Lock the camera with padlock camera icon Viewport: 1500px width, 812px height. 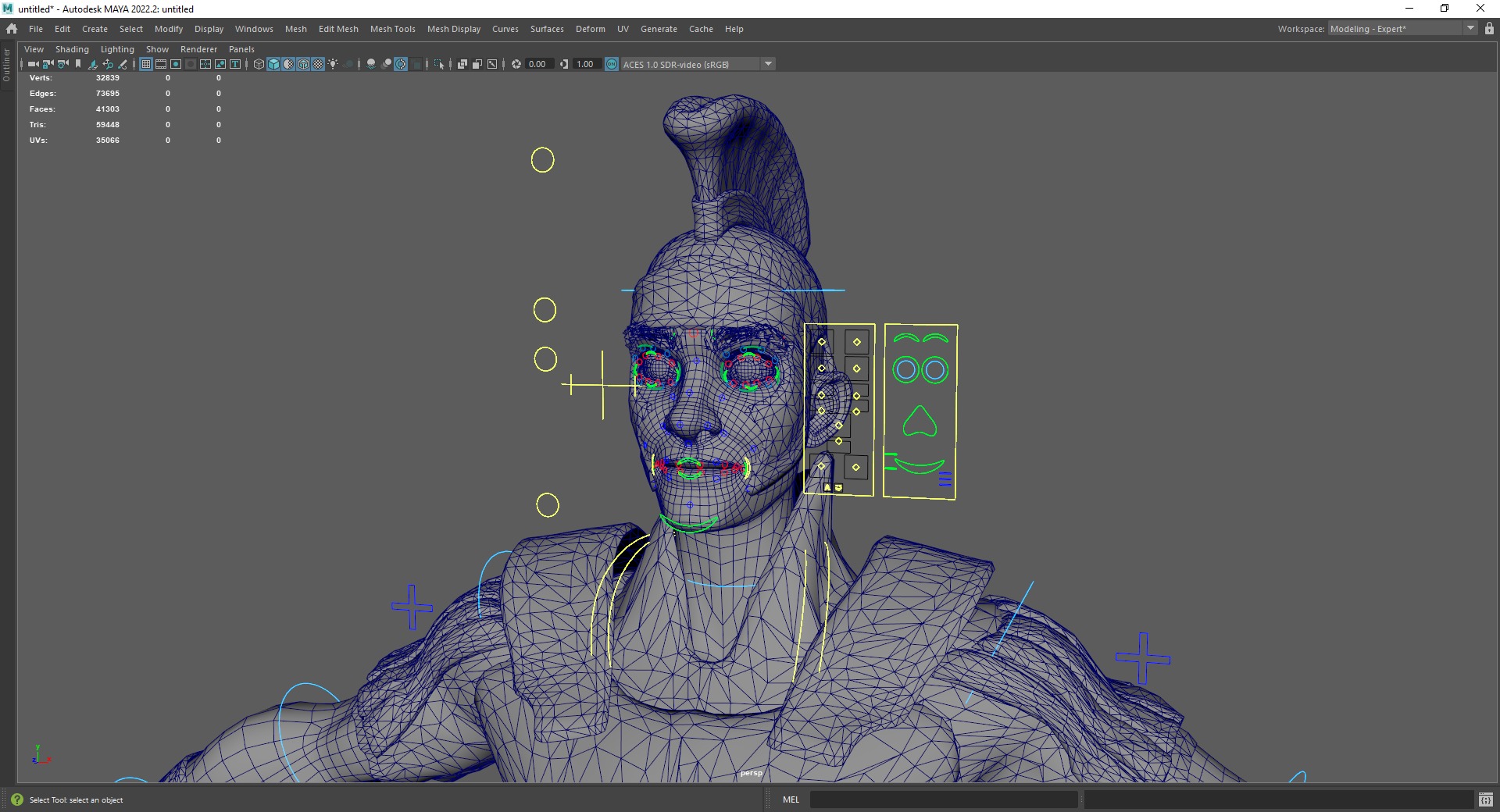(48, 64)
